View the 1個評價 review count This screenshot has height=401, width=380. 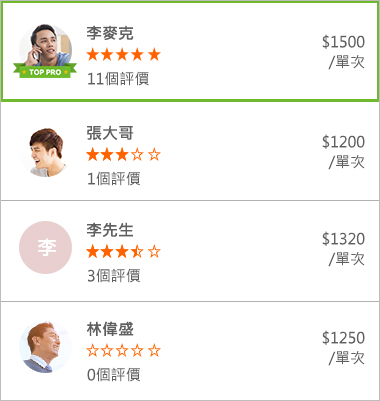(x=114, y=179)
